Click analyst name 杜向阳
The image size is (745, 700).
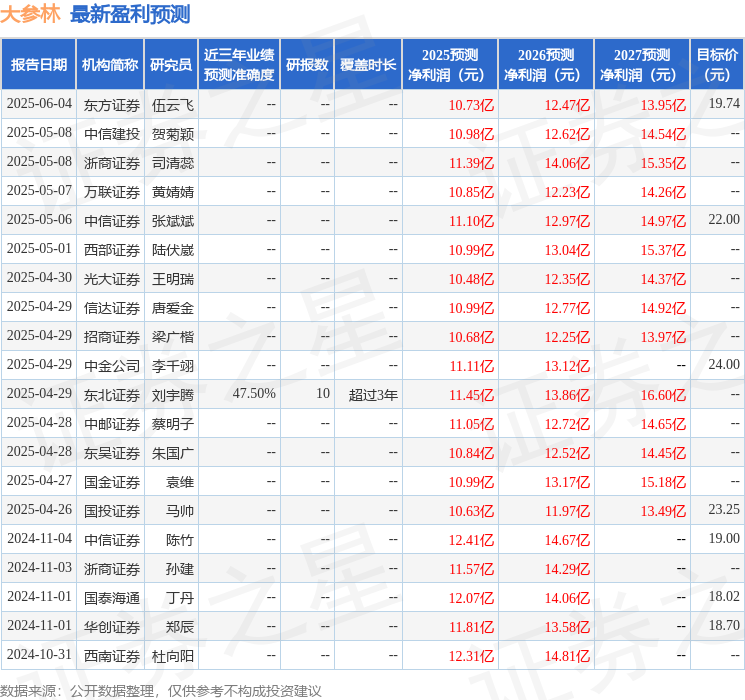[x=172, y=656]
